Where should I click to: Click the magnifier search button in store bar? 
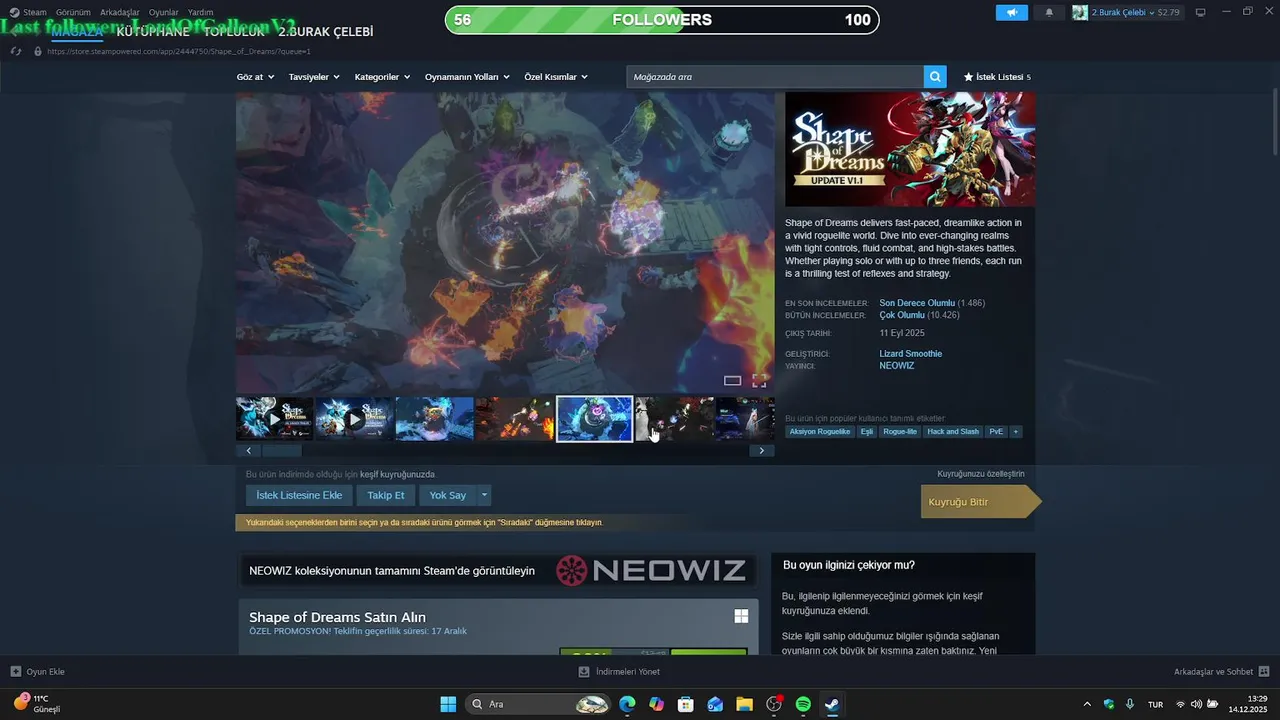pyautogui.click(x=935, y=76)
